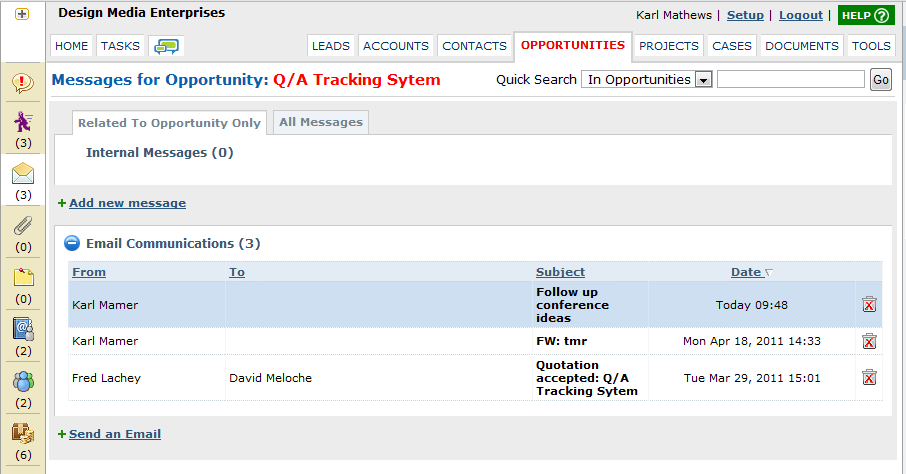This screenshot has height=474, width=906.
Task: Open the people group sidebar icon
Action: pos(23,382)
